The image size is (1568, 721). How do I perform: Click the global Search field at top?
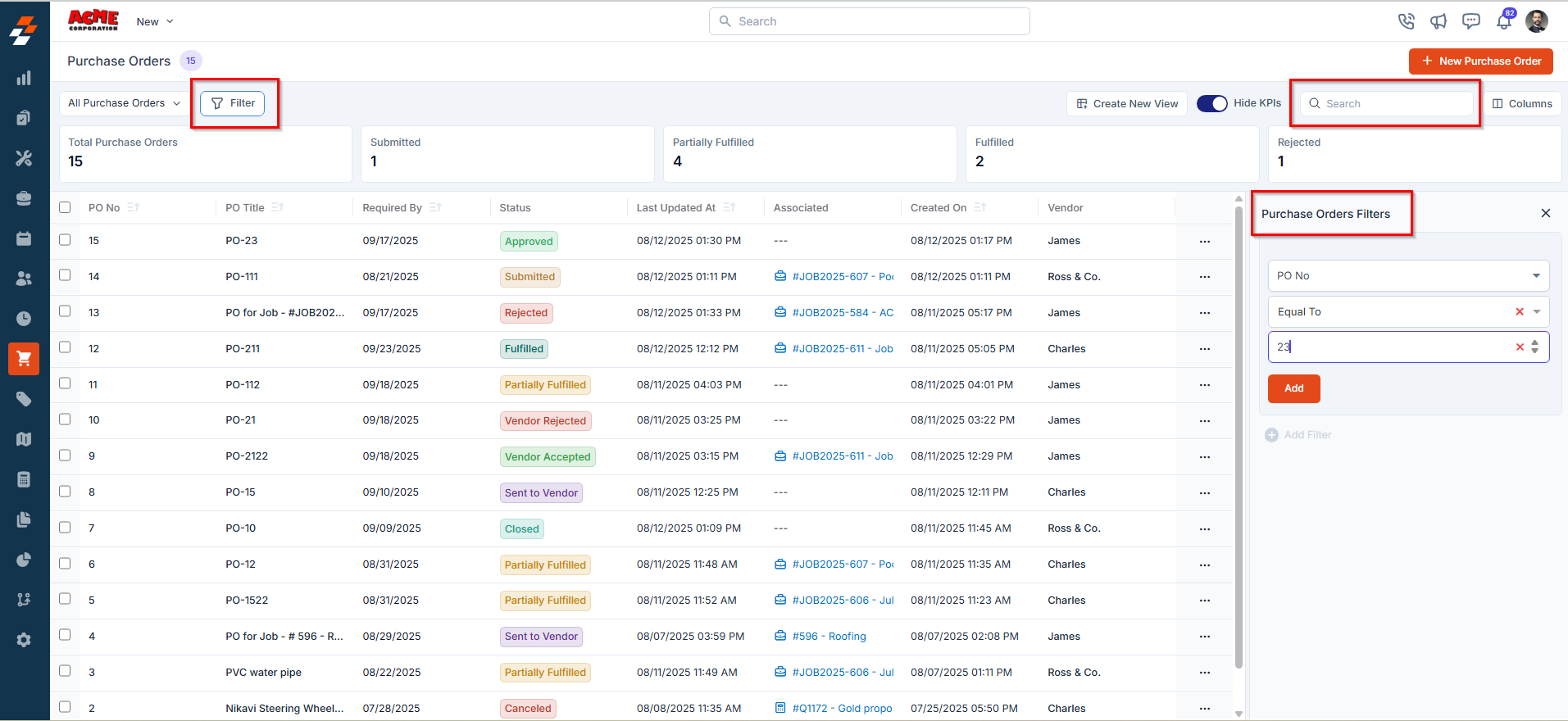point(869,21)
